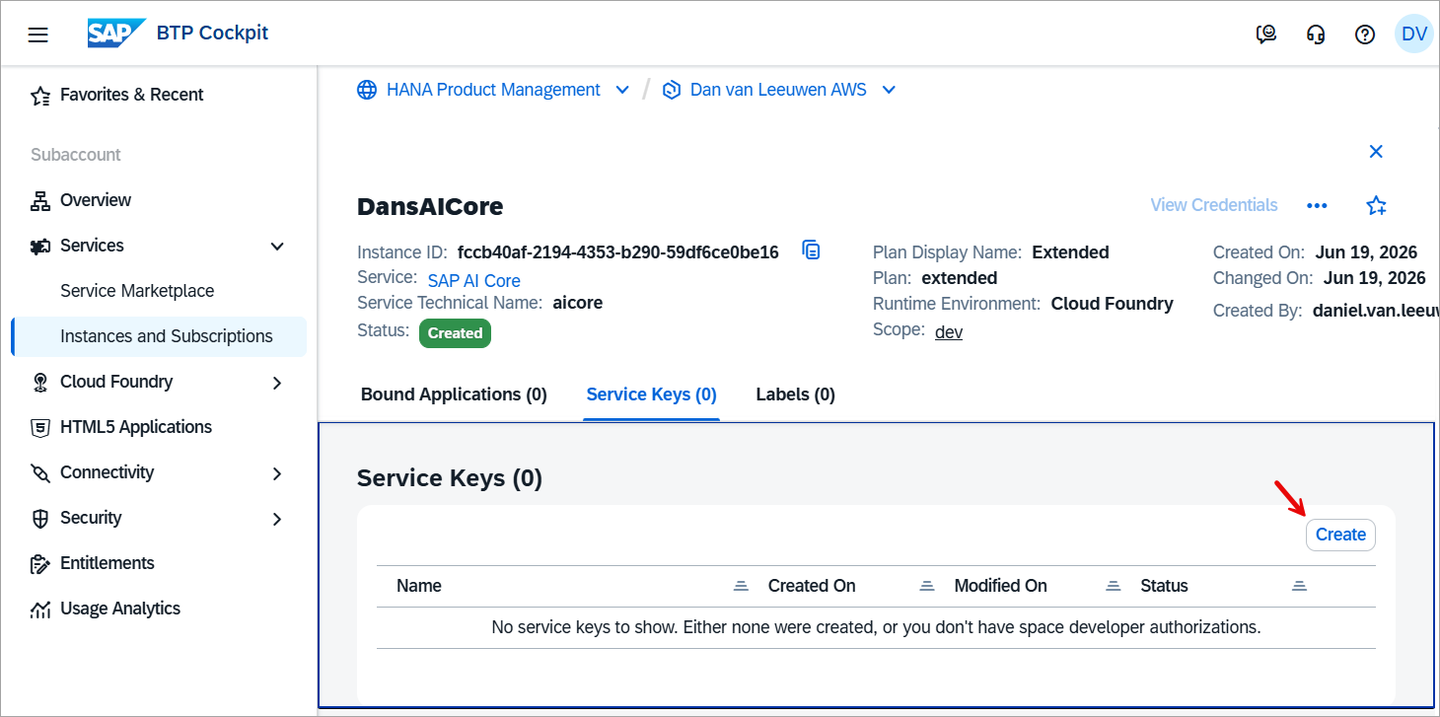Open Created On column menu icon
1440x717 pixels.
tap(927, 586)
